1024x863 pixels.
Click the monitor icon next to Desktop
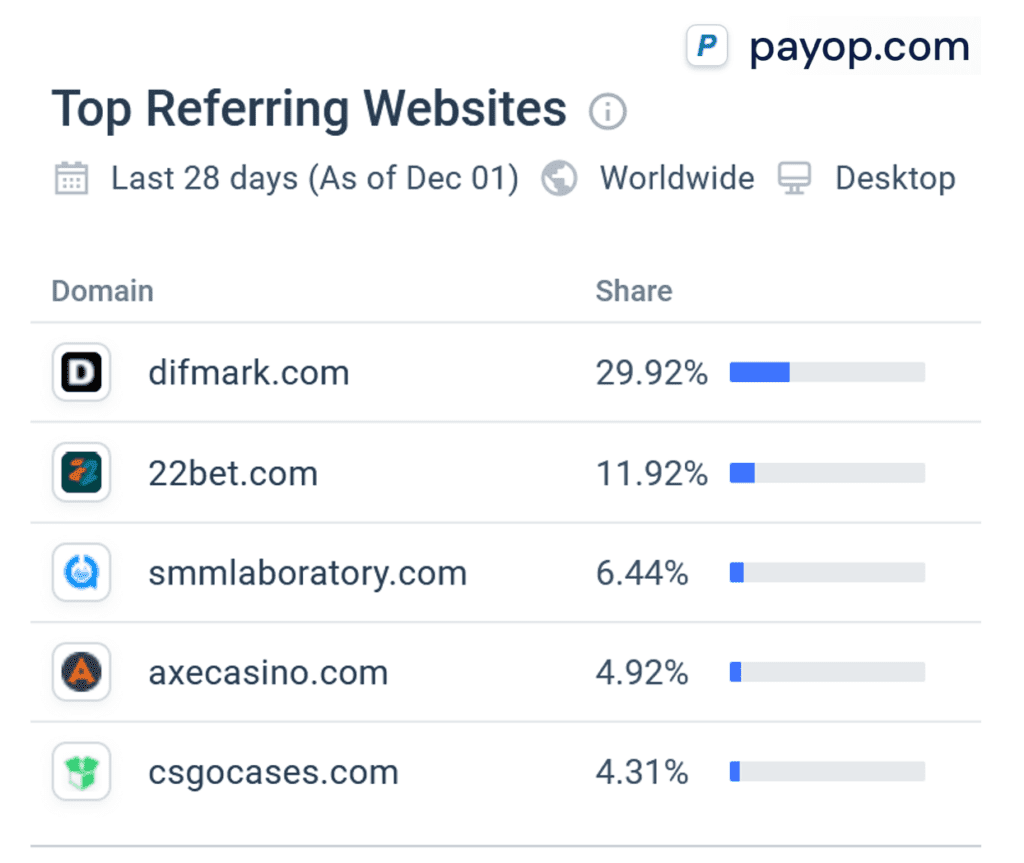(794, 178)
